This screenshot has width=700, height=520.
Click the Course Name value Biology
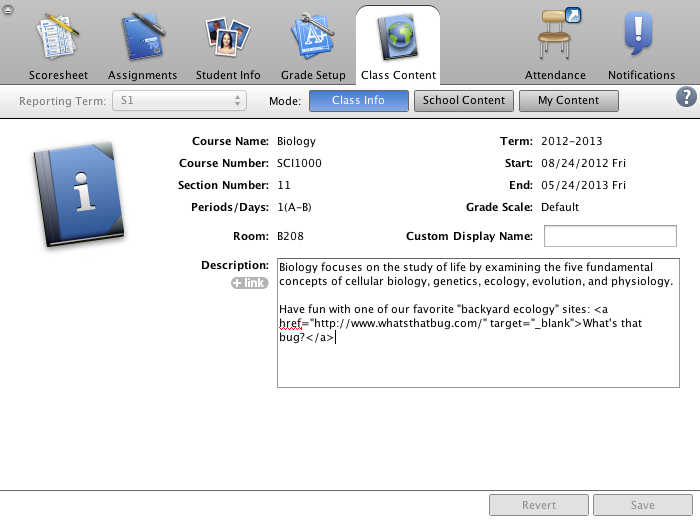pos(296,141)
